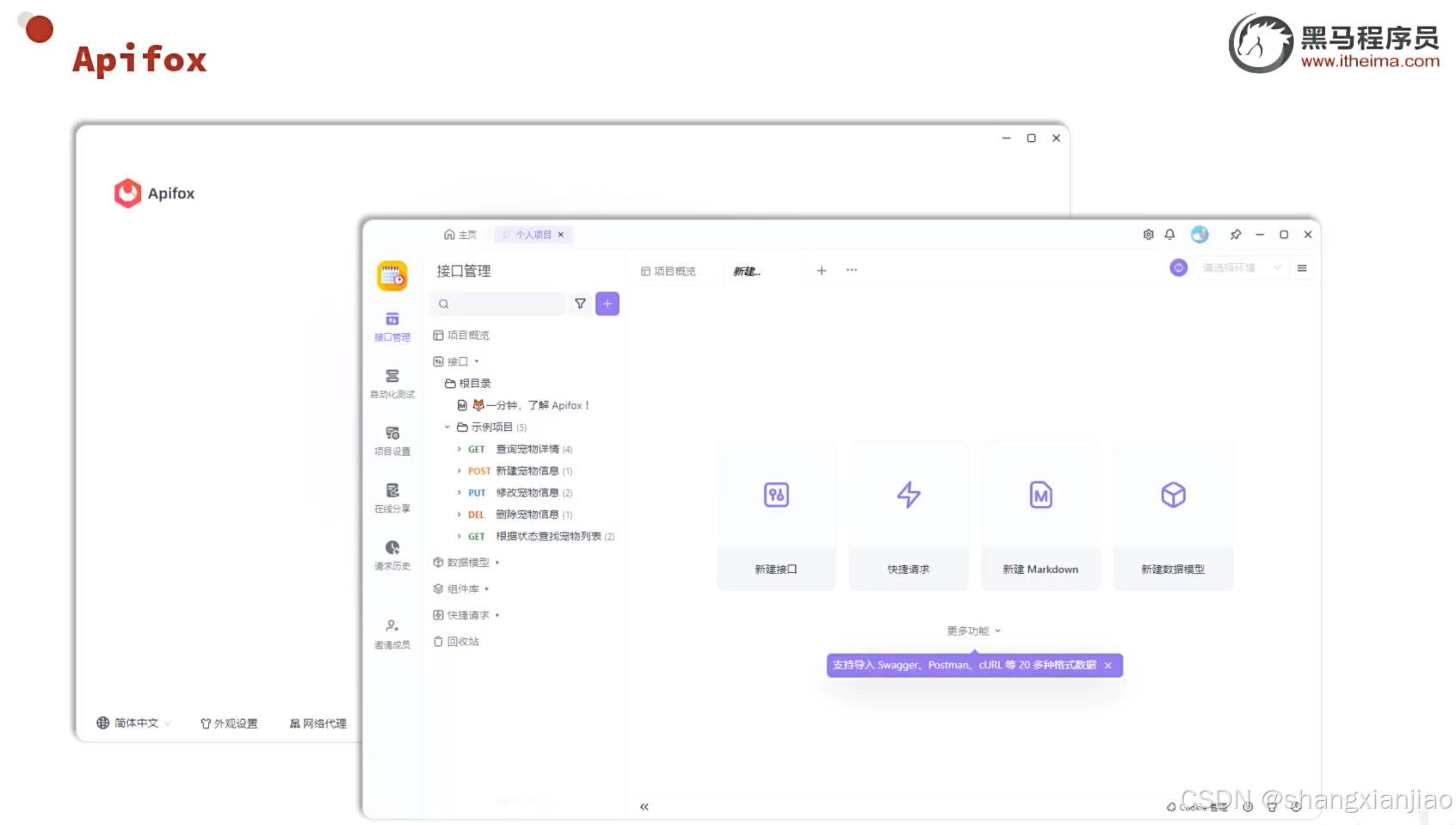
Task: Expand GET 根据状态查找宠物列表
Action: click(x=460, y=536)
